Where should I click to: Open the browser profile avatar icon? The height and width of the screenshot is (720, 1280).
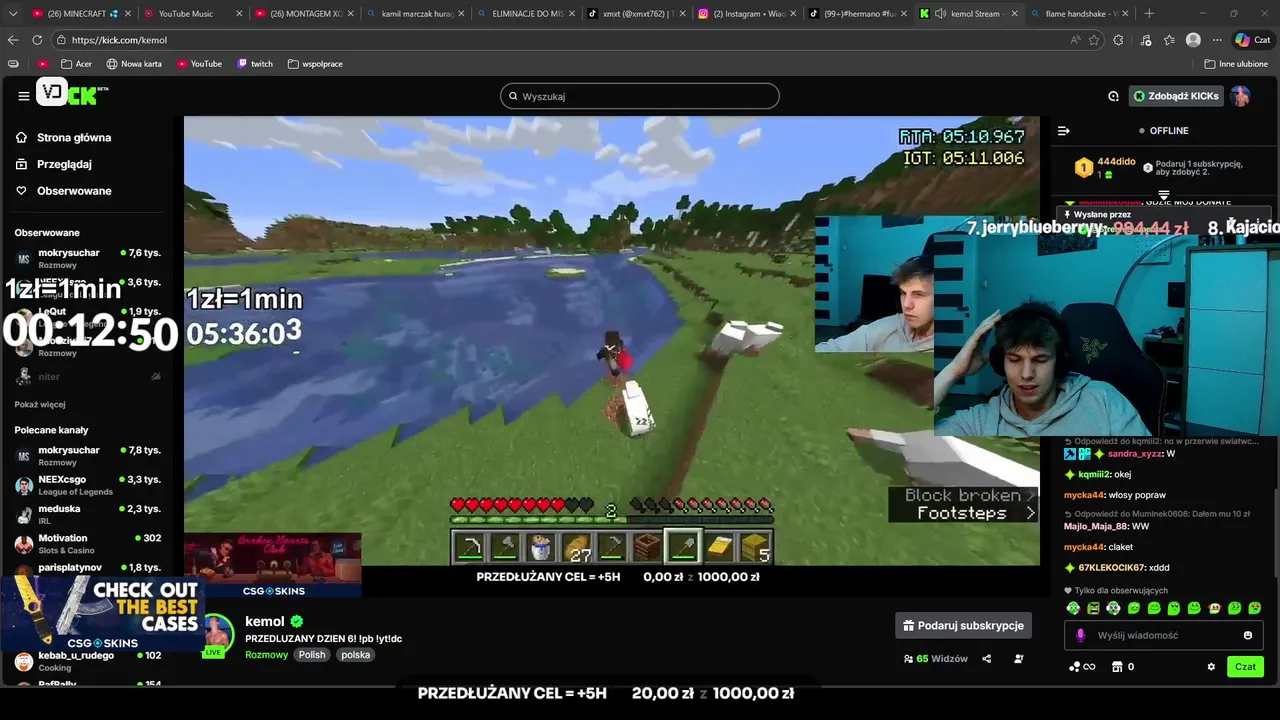[x=1193, y=40]
